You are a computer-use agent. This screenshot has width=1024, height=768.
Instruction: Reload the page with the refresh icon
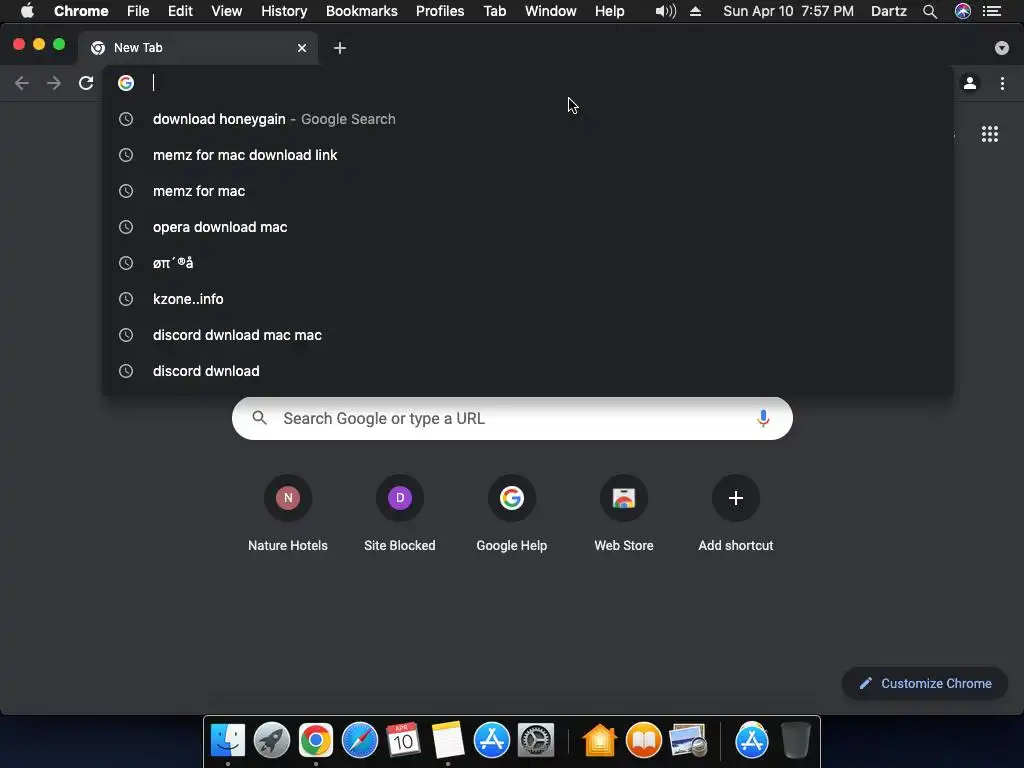click(86, 83)
